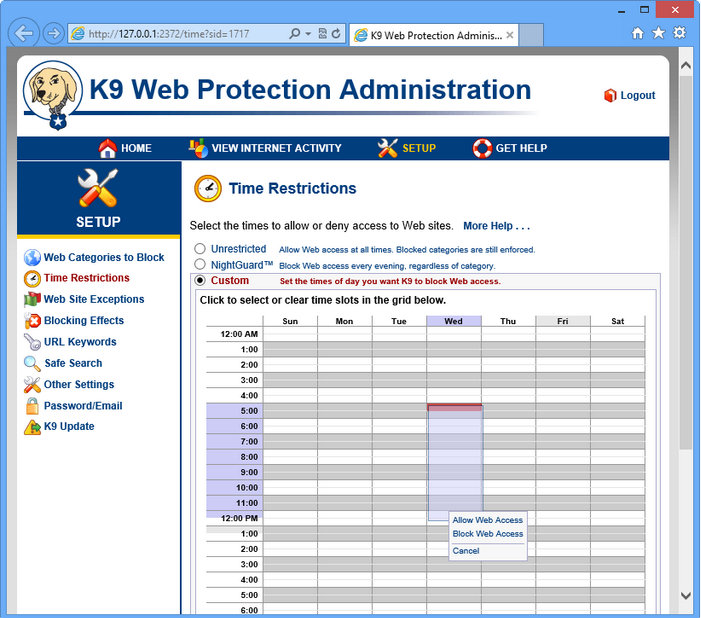The image size is (701, 618).
Task: Click the compatibility view icon
Action: [x=322, y=34]
